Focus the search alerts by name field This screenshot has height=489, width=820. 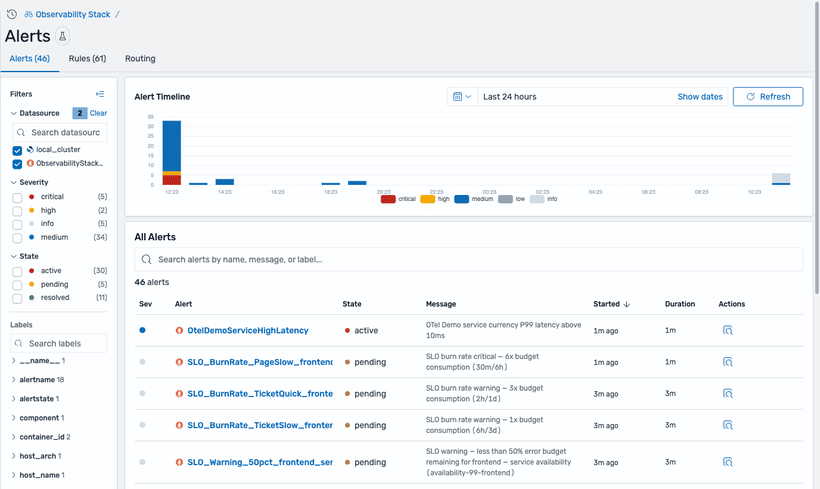(469, 259)
